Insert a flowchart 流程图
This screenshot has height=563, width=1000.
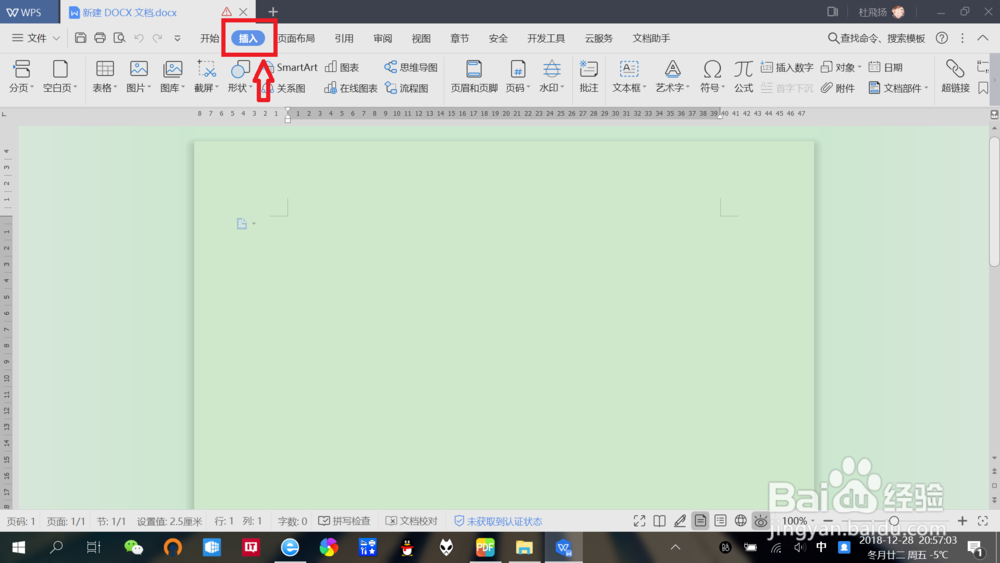pyautogui.click(x=406, y=88)
